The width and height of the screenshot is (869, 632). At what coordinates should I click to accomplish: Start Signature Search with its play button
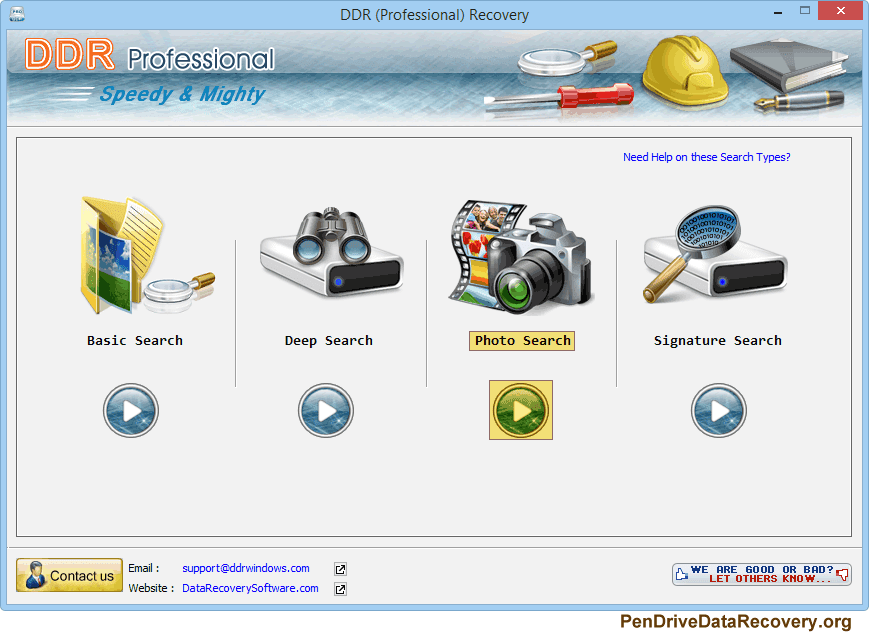click(x=719, y=411)
